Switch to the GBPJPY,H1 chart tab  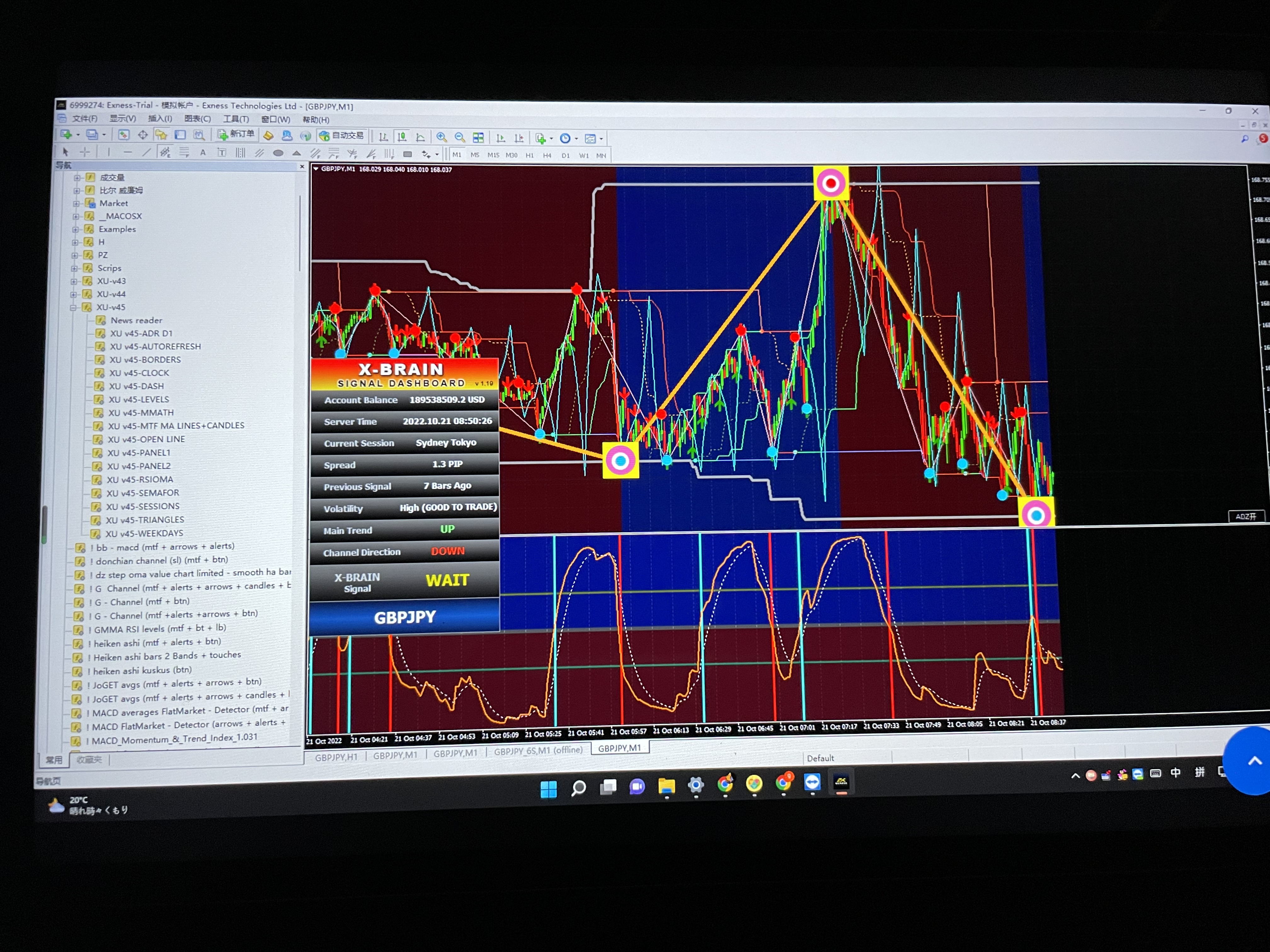[x=336, y=757]
